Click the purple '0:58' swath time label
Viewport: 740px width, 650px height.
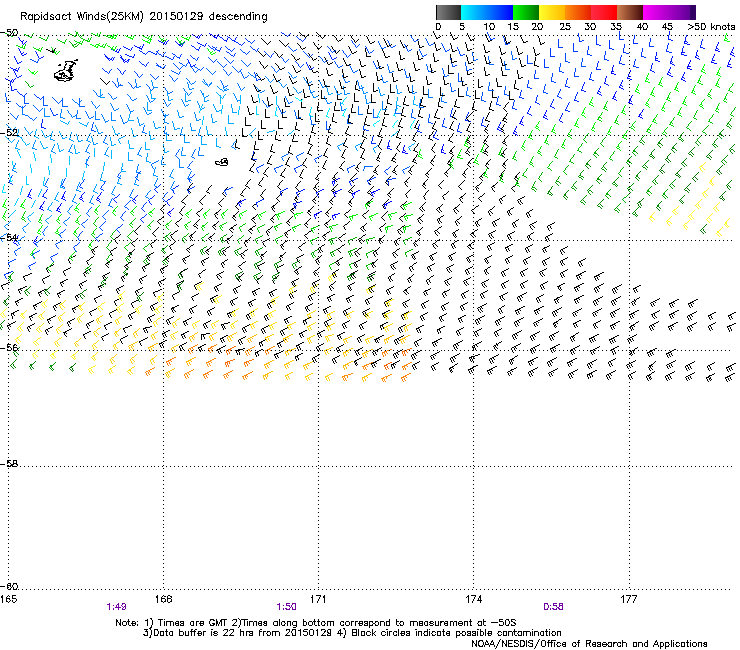click(553, 607)
